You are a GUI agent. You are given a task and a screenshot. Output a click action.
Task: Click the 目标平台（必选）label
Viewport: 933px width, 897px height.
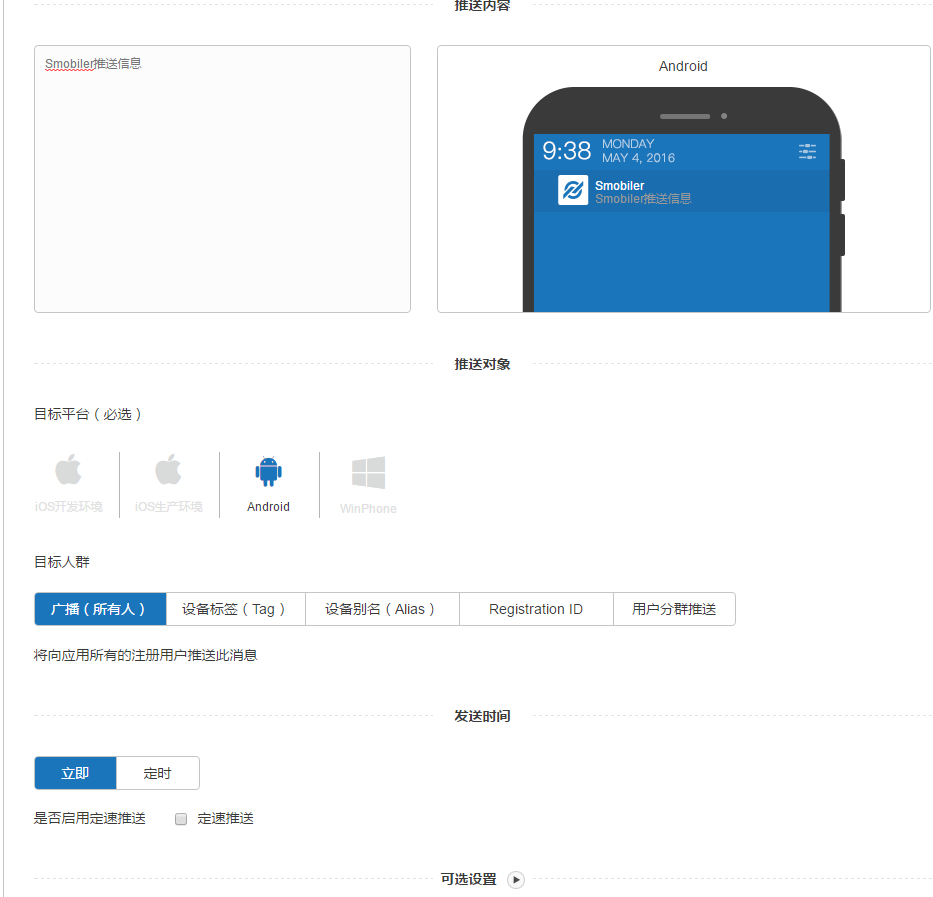pyautogui.click(x=88, y=414)
